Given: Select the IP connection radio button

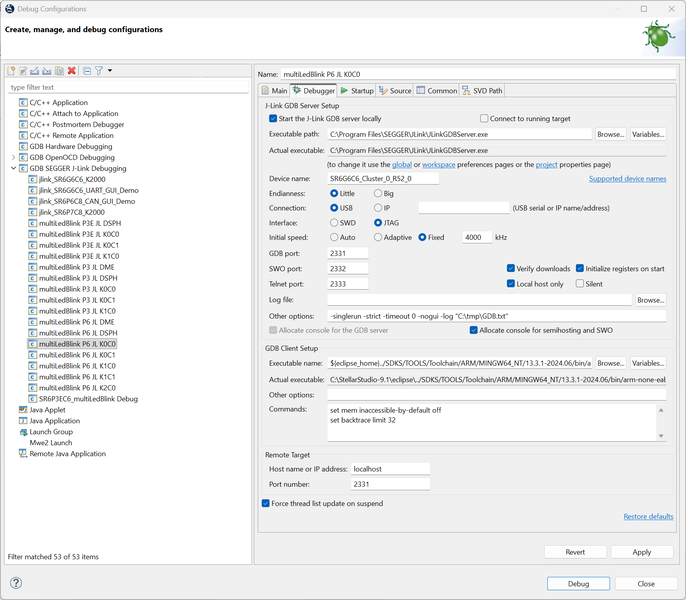Looking at the screenshot, I should 378,208.
